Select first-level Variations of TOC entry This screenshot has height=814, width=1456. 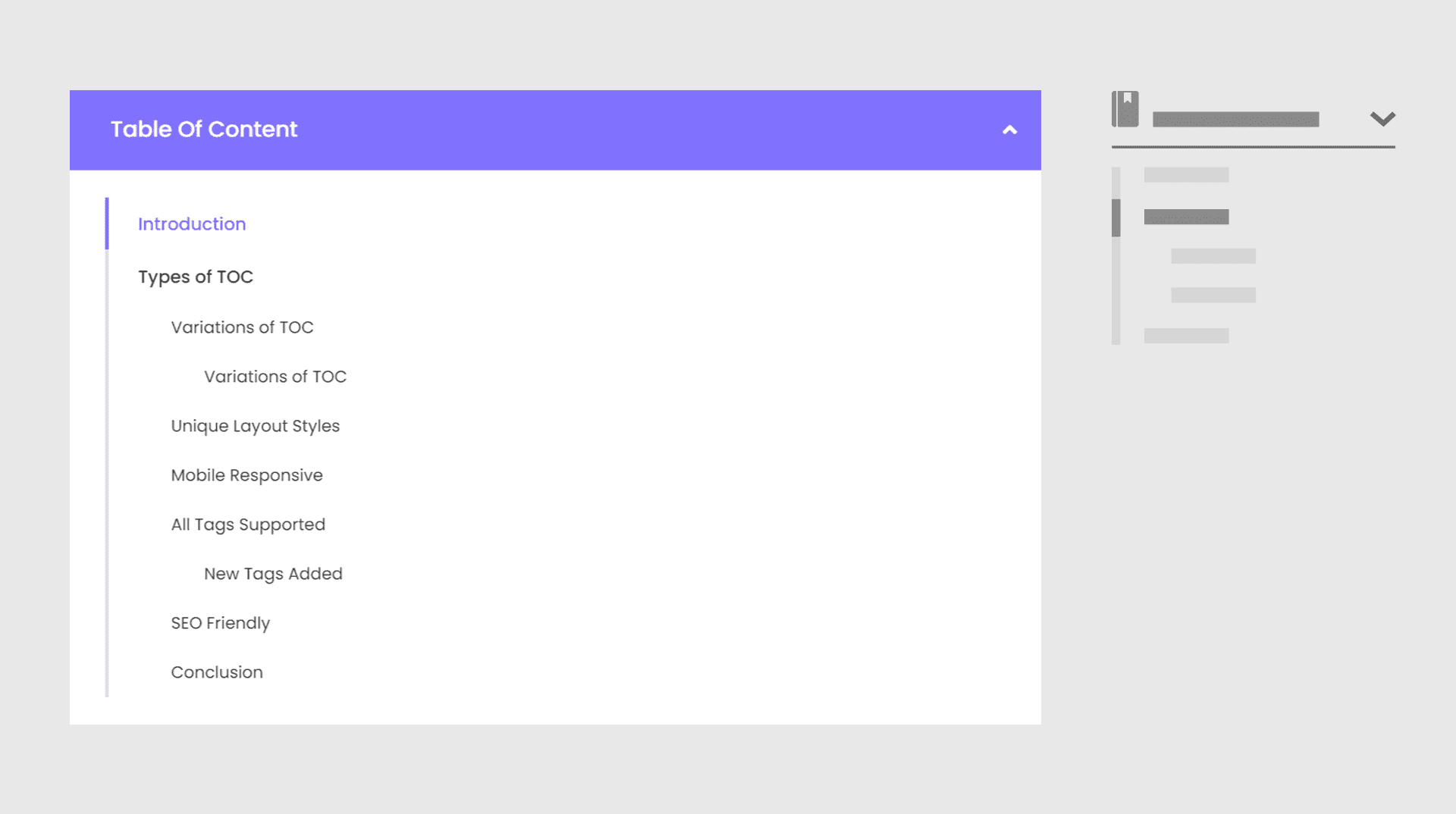coord(242,327)
